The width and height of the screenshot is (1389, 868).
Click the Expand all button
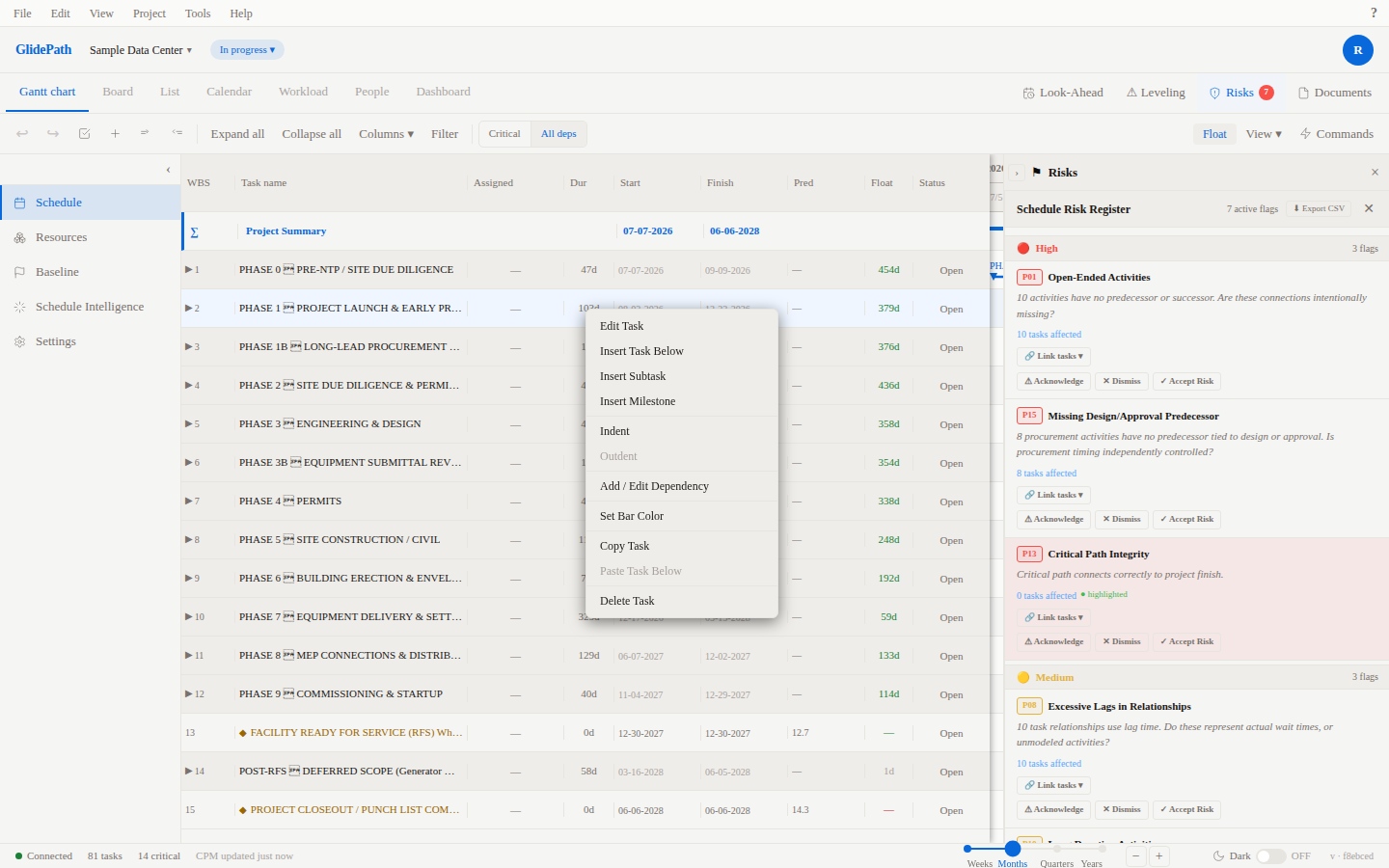click(x=237, y=134)
